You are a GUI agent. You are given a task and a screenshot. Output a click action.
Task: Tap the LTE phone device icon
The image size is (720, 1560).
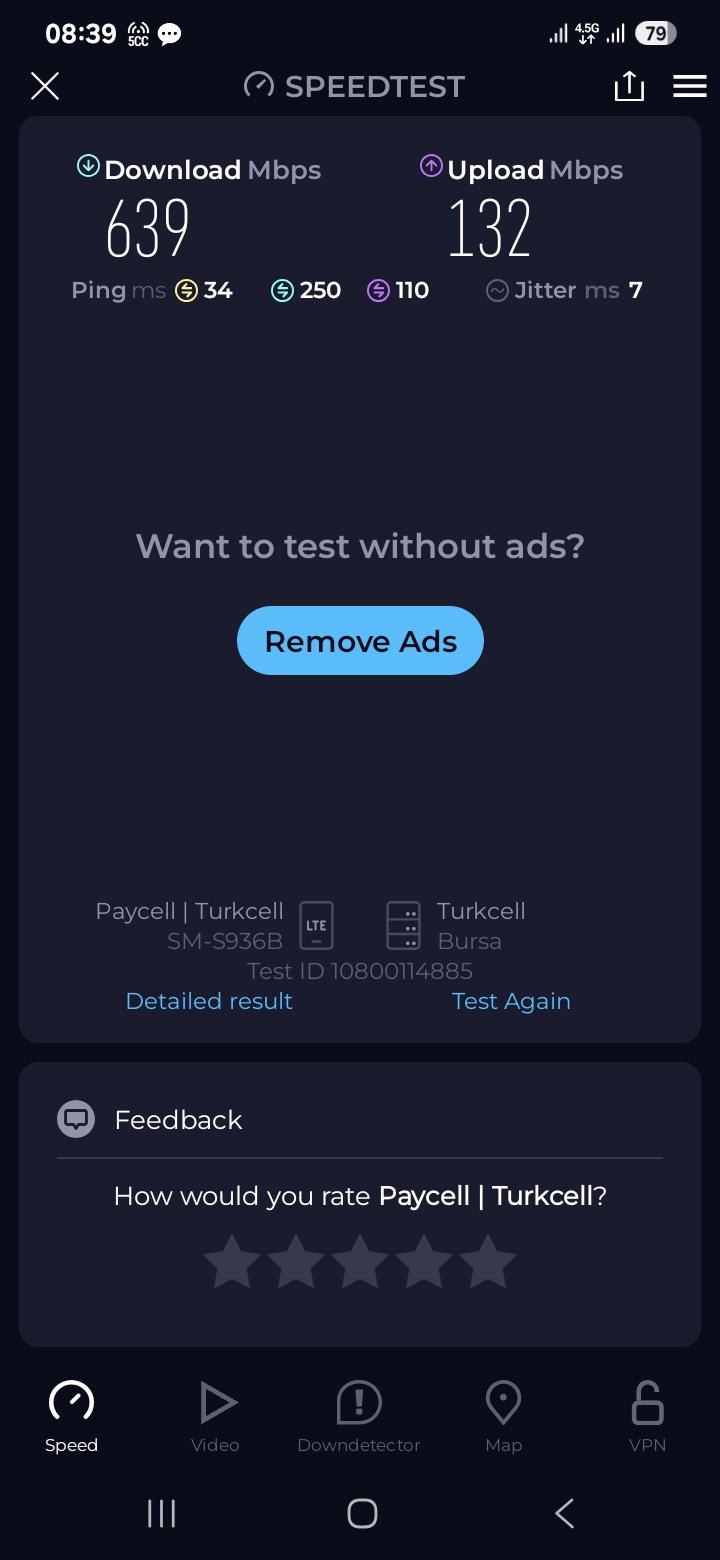(x=316, y=925)
